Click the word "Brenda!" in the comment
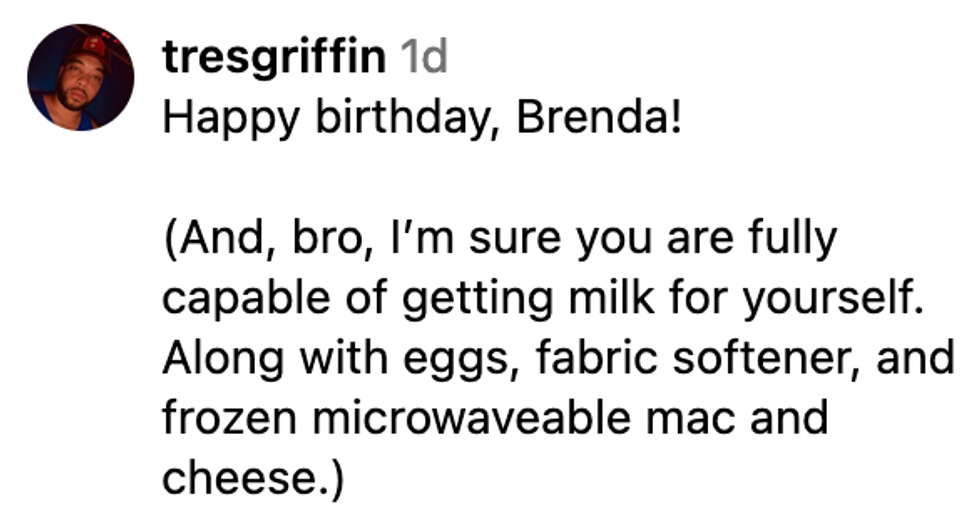The width and height of the screenshot is (980, 528). coord(600,119)
